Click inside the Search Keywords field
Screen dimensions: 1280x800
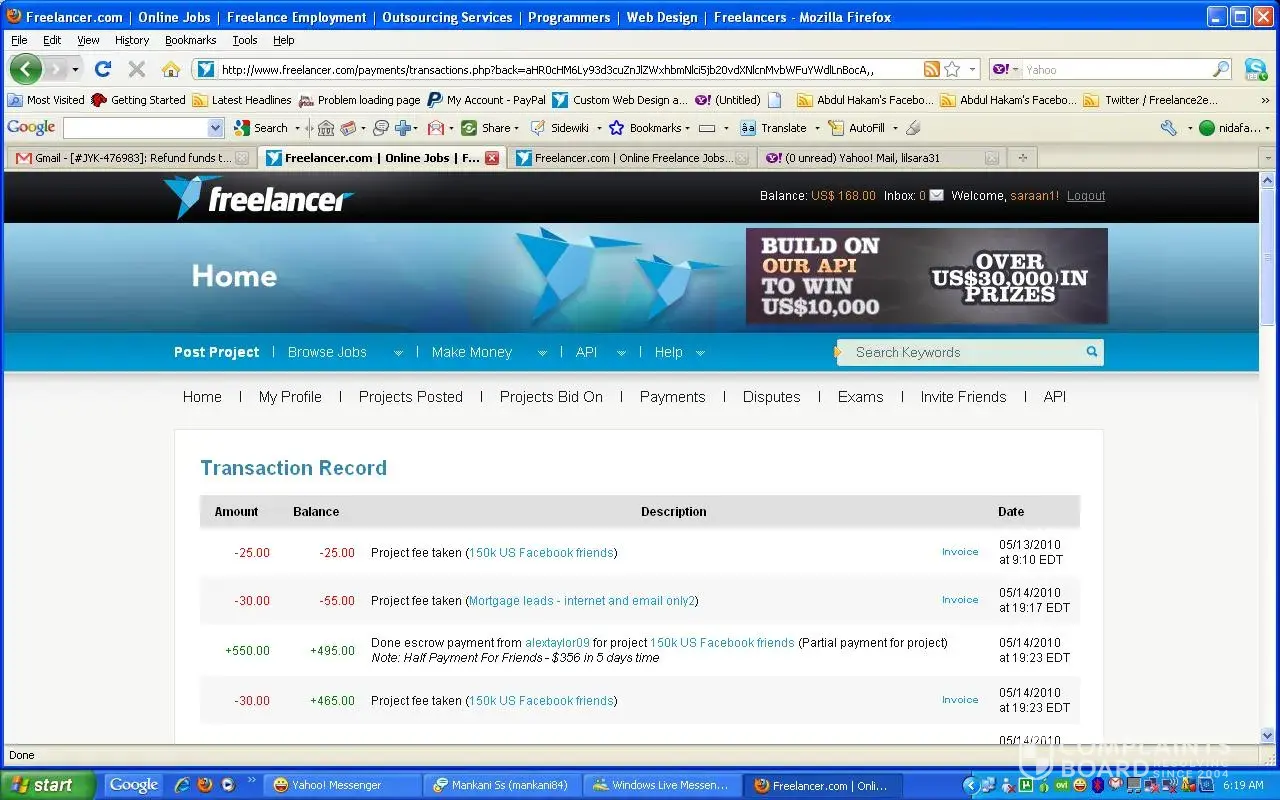tap(960, 352)
